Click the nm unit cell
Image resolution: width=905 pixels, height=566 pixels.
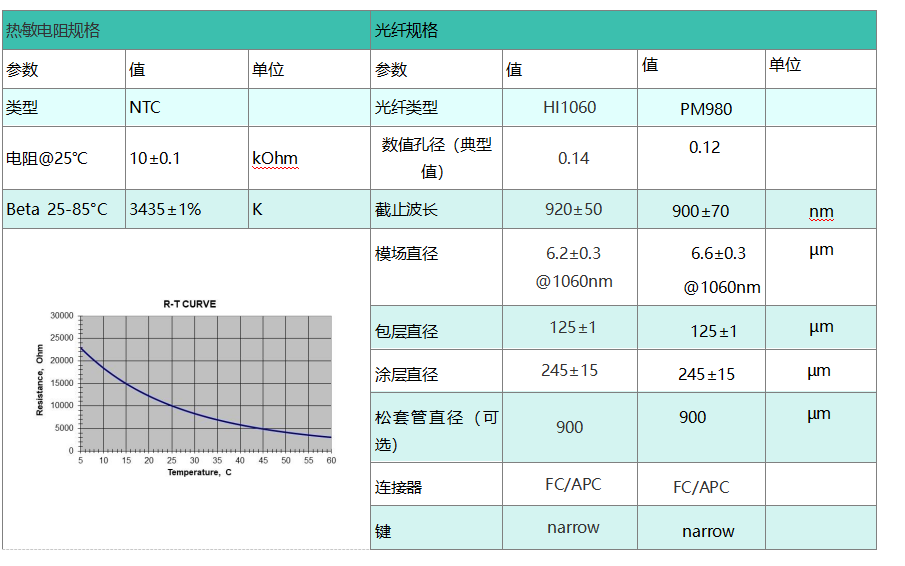[x=821, y=211]
